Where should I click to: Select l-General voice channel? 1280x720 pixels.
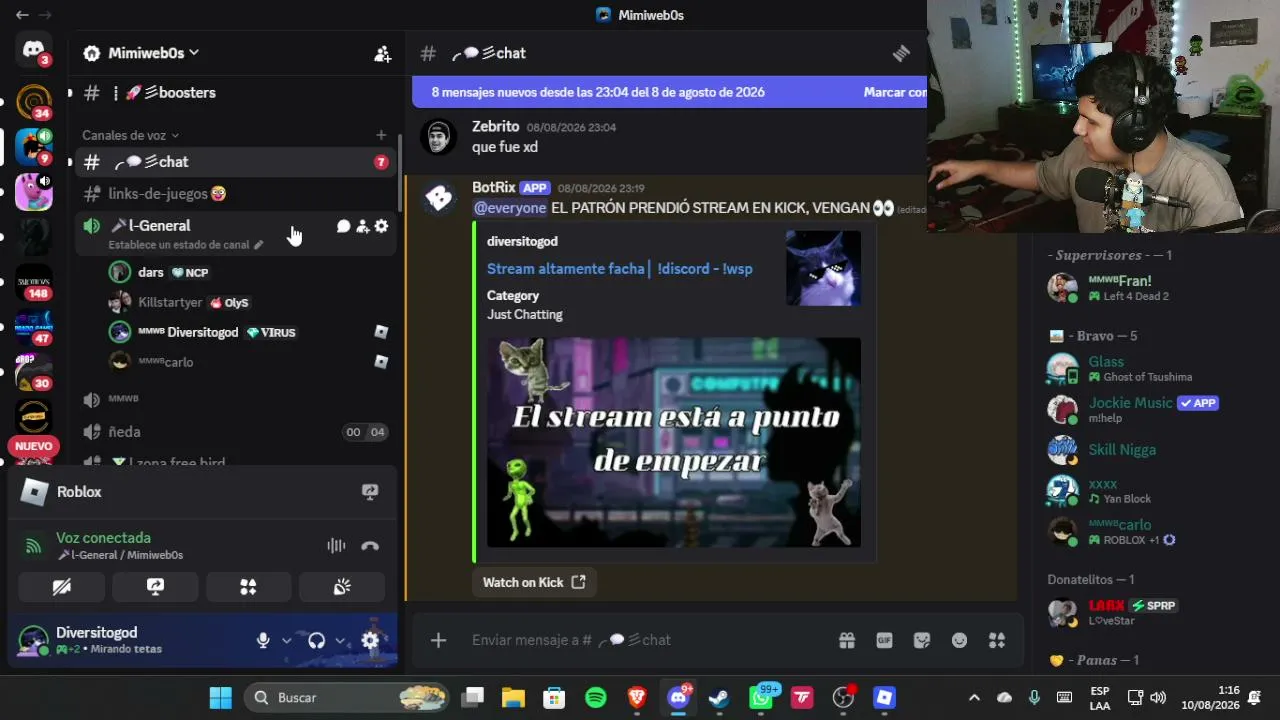pyautogui.click(x=235, y=232)
